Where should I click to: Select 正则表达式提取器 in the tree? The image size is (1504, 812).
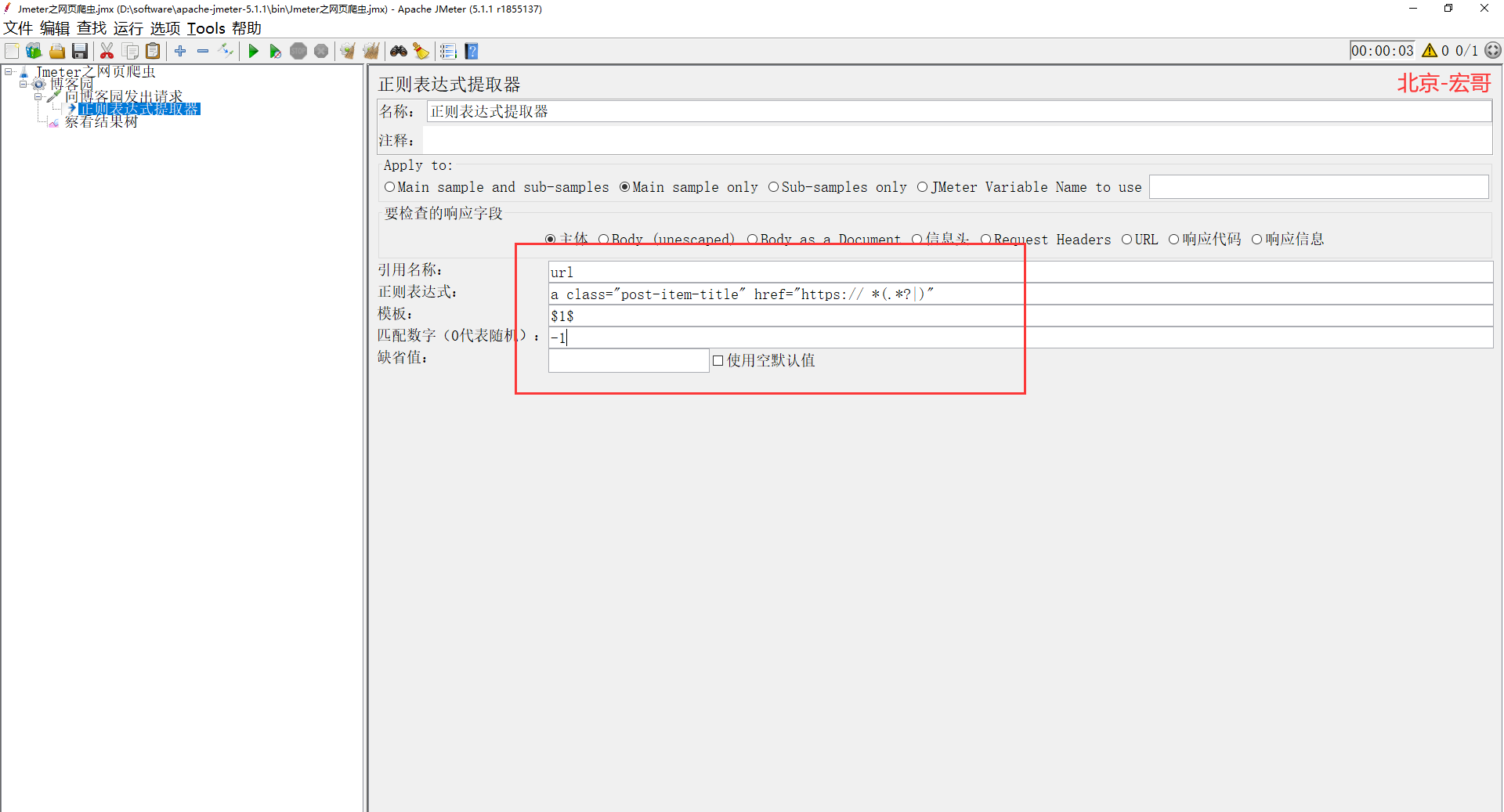click(x=139, y=109)
